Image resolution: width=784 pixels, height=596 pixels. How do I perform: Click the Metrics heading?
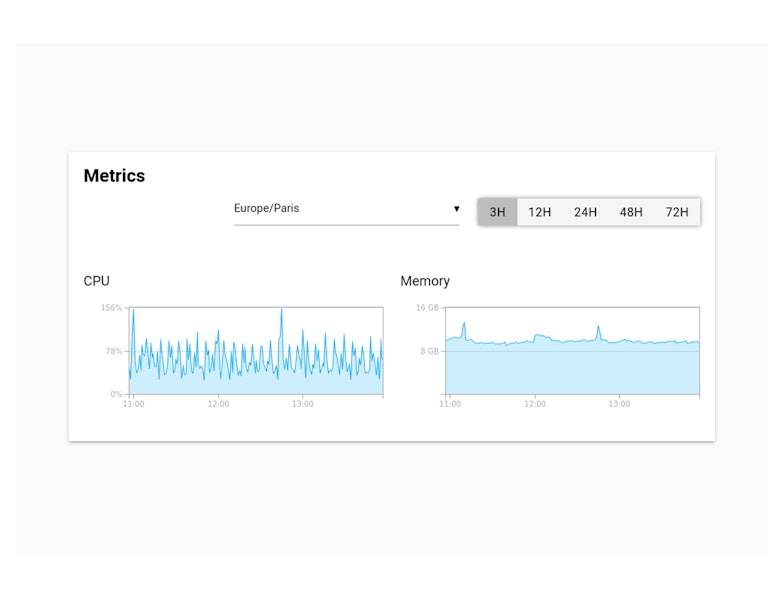(114, 176)
